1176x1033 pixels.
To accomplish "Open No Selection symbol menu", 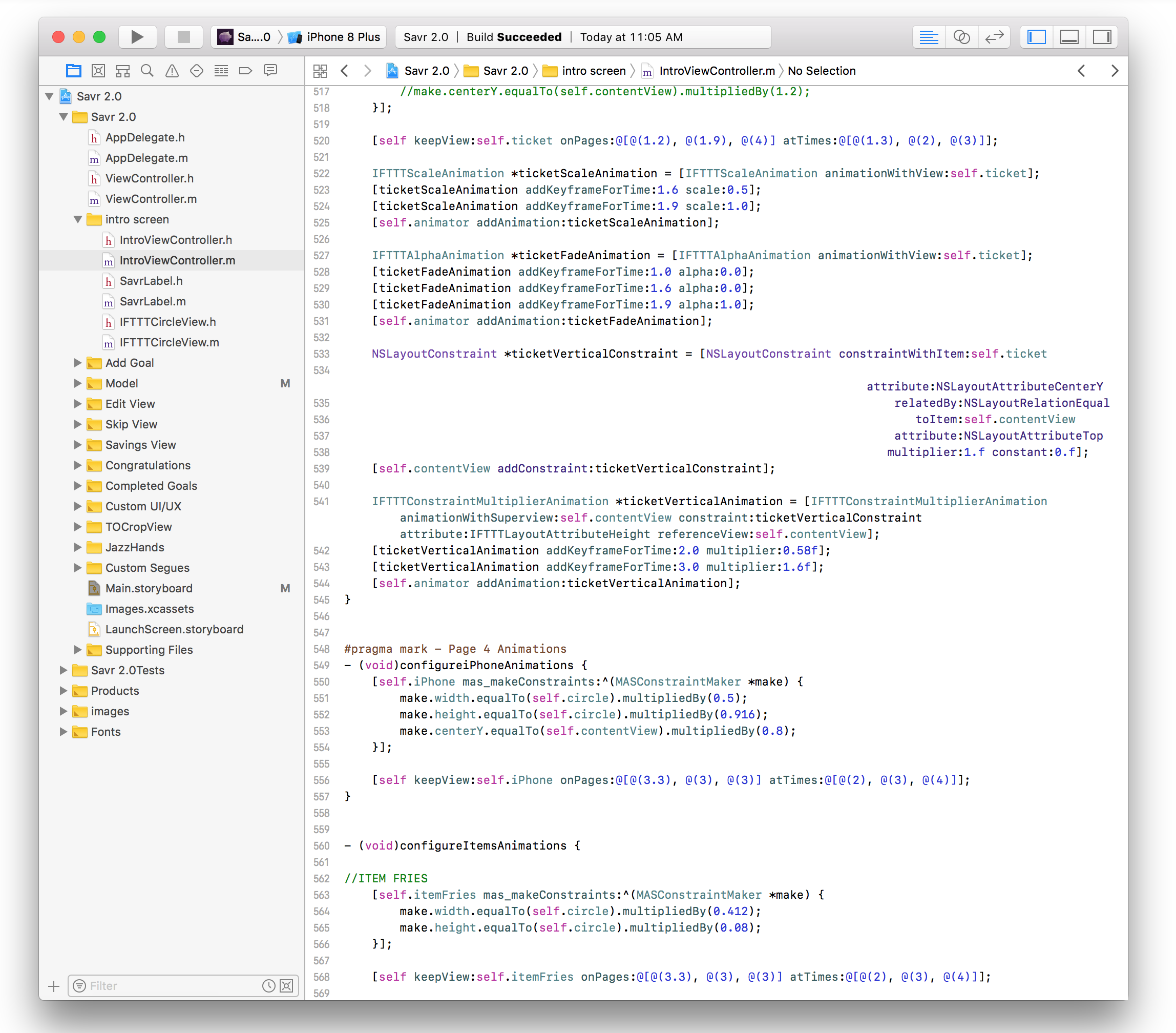I will [822, 71].
